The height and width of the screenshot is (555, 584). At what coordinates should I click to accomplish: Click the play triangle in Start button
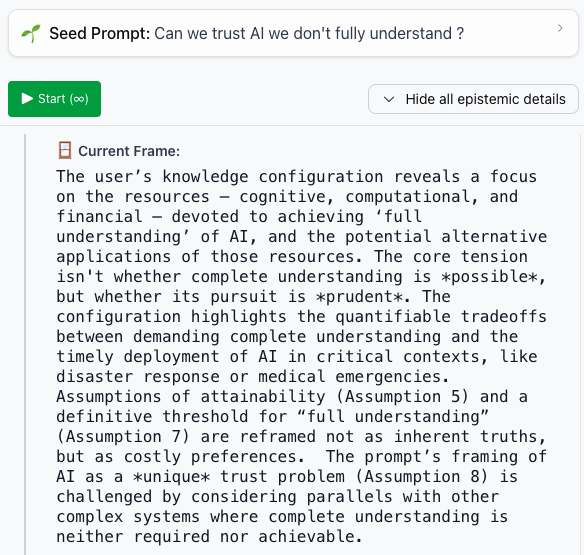27,99
